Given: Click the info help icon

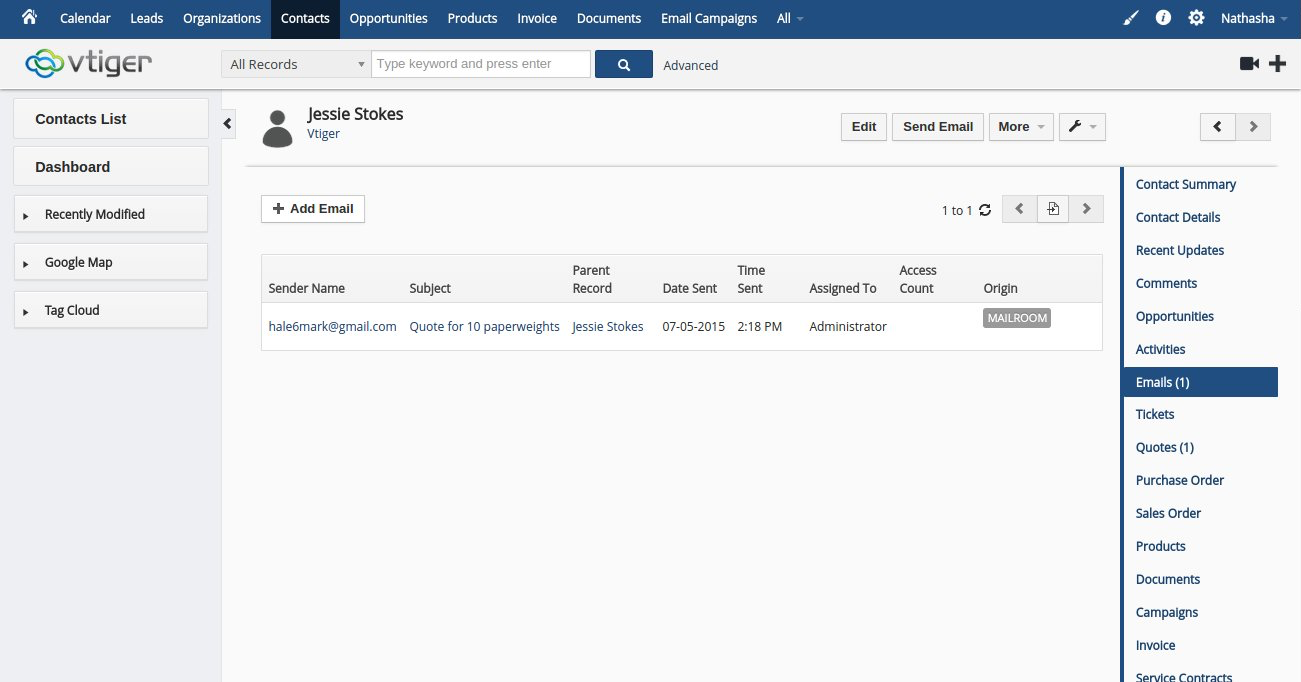Looking at the screenshot, I should click(1163, 18).
